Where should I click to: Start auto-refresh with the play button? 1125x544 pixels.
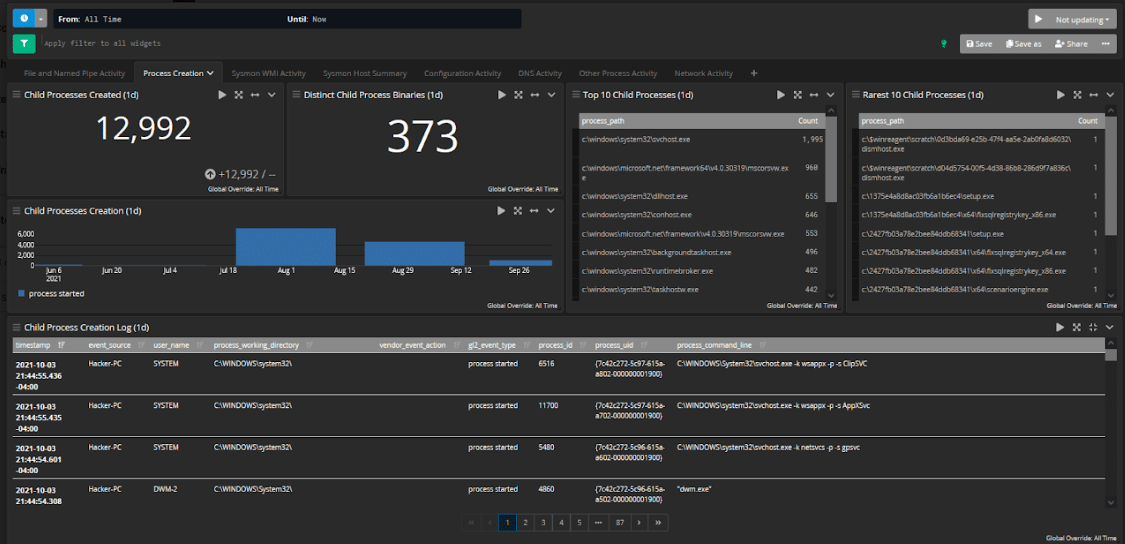click(x=1038, y=19)
